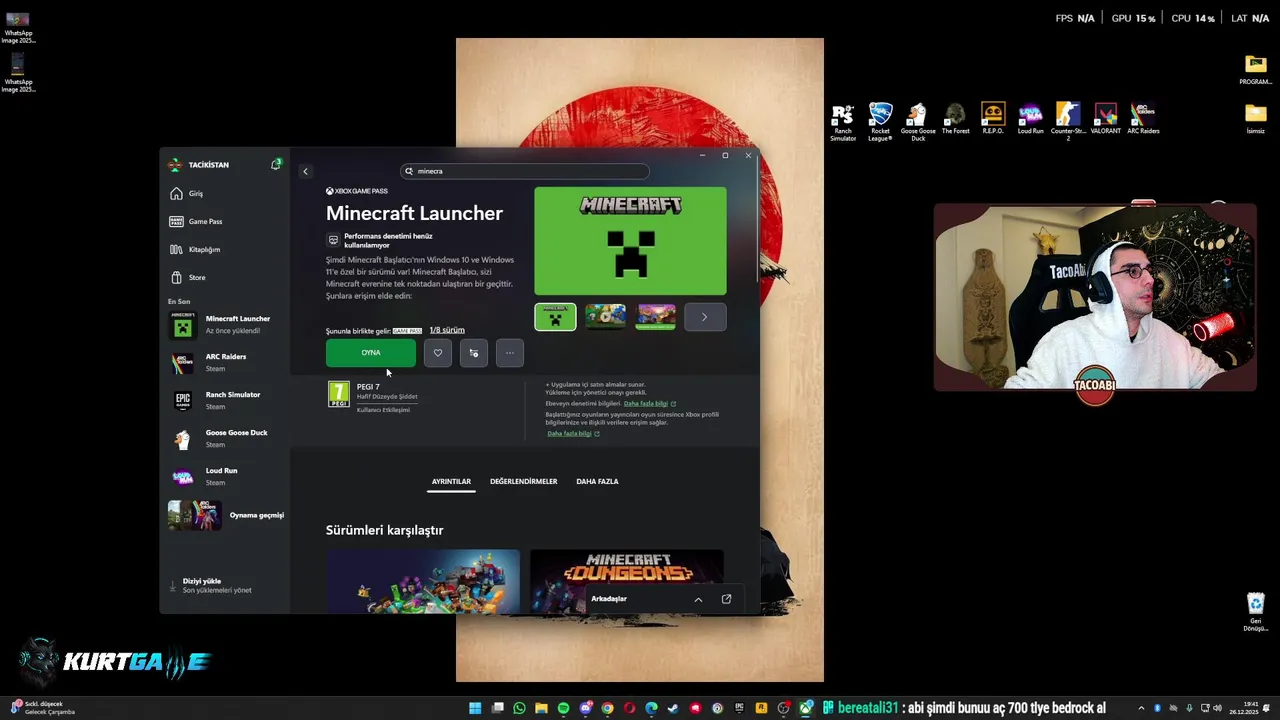Show hidden system tray icons

(1141, 708)
